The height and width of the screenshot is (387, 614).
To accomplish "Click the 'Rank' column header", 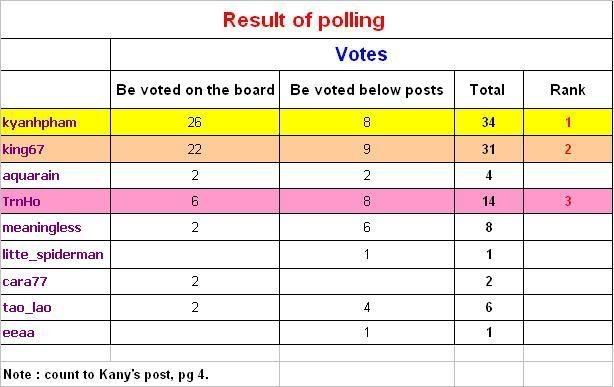I will [x=568, y=90].
